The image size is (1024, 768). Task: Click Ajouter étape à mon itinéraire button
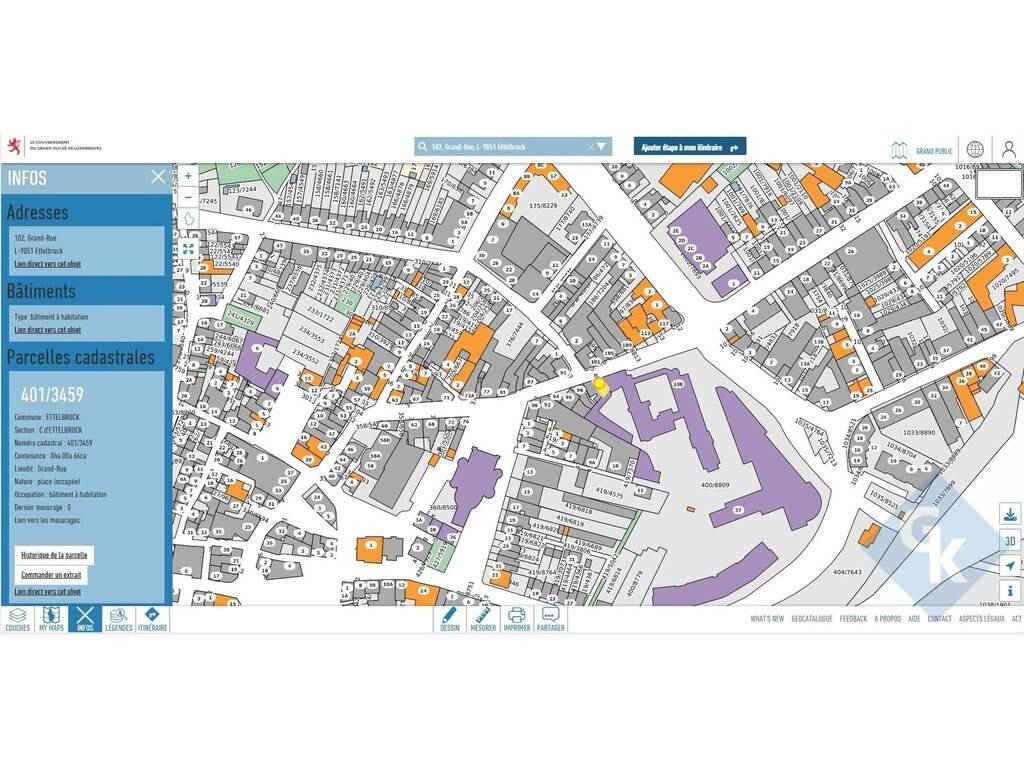[690, 147]
